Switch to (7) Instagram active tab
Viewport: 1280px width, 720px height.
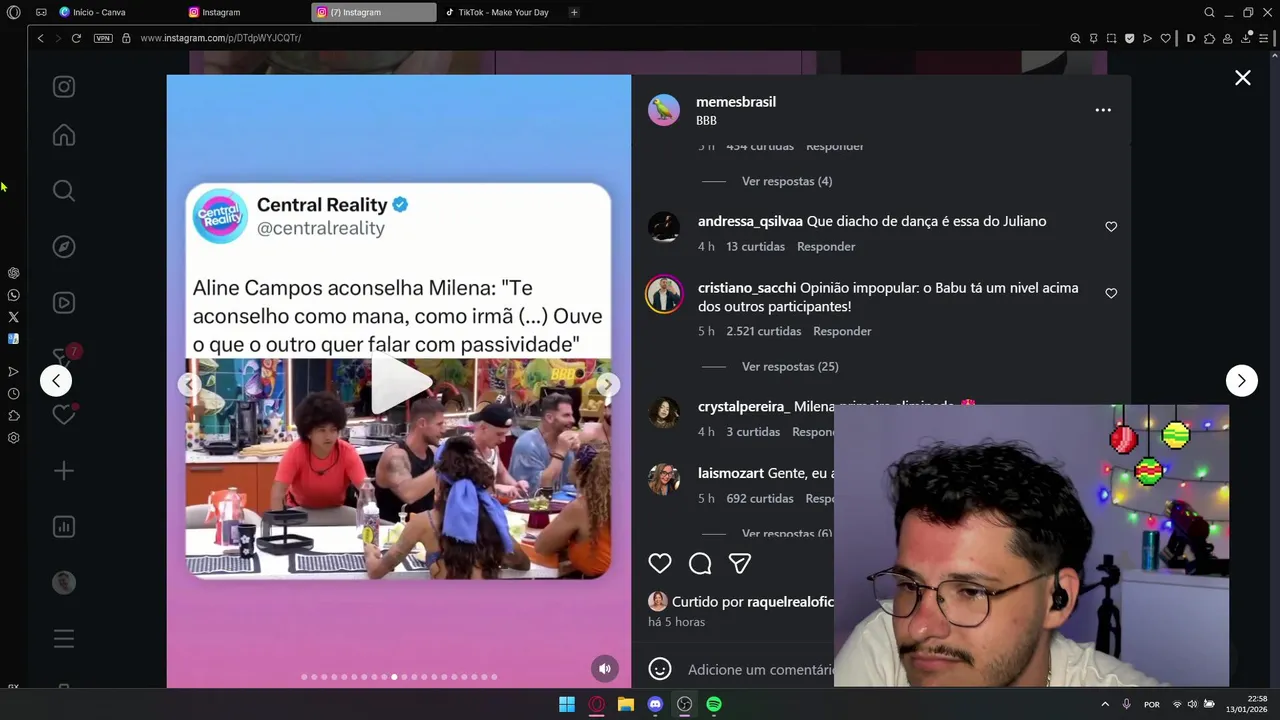point(374,12)
